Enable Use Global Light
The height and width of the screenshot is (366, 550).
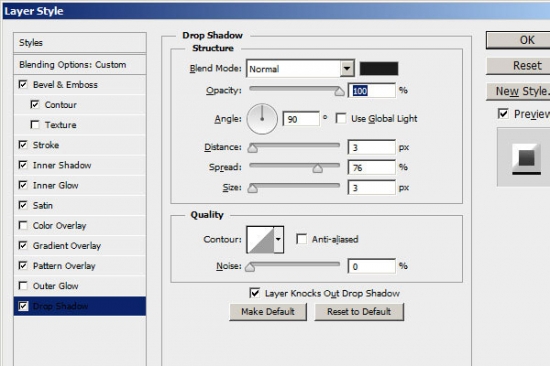click(x=341, y=118)
